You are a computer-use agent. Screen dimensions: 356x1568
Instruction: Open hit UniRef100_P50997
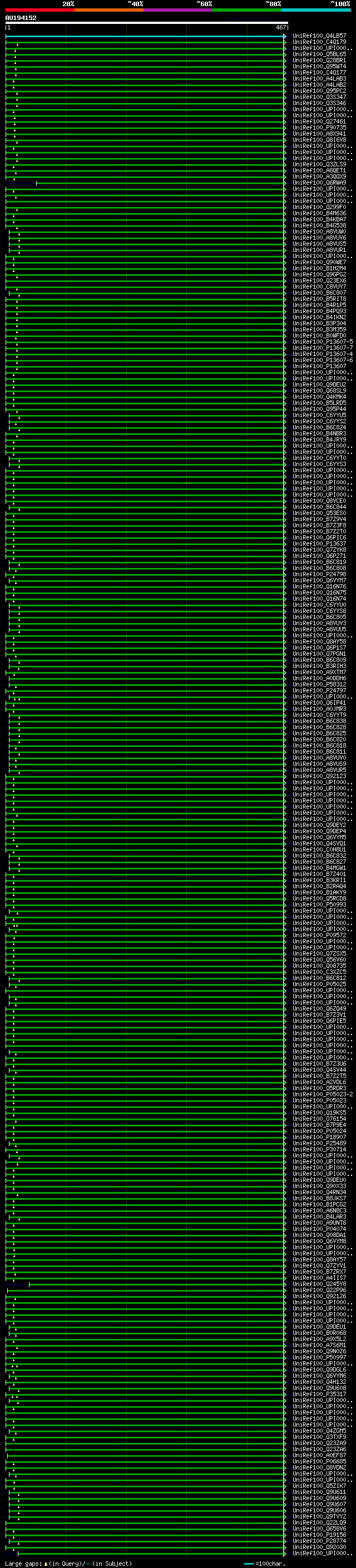319,1357
